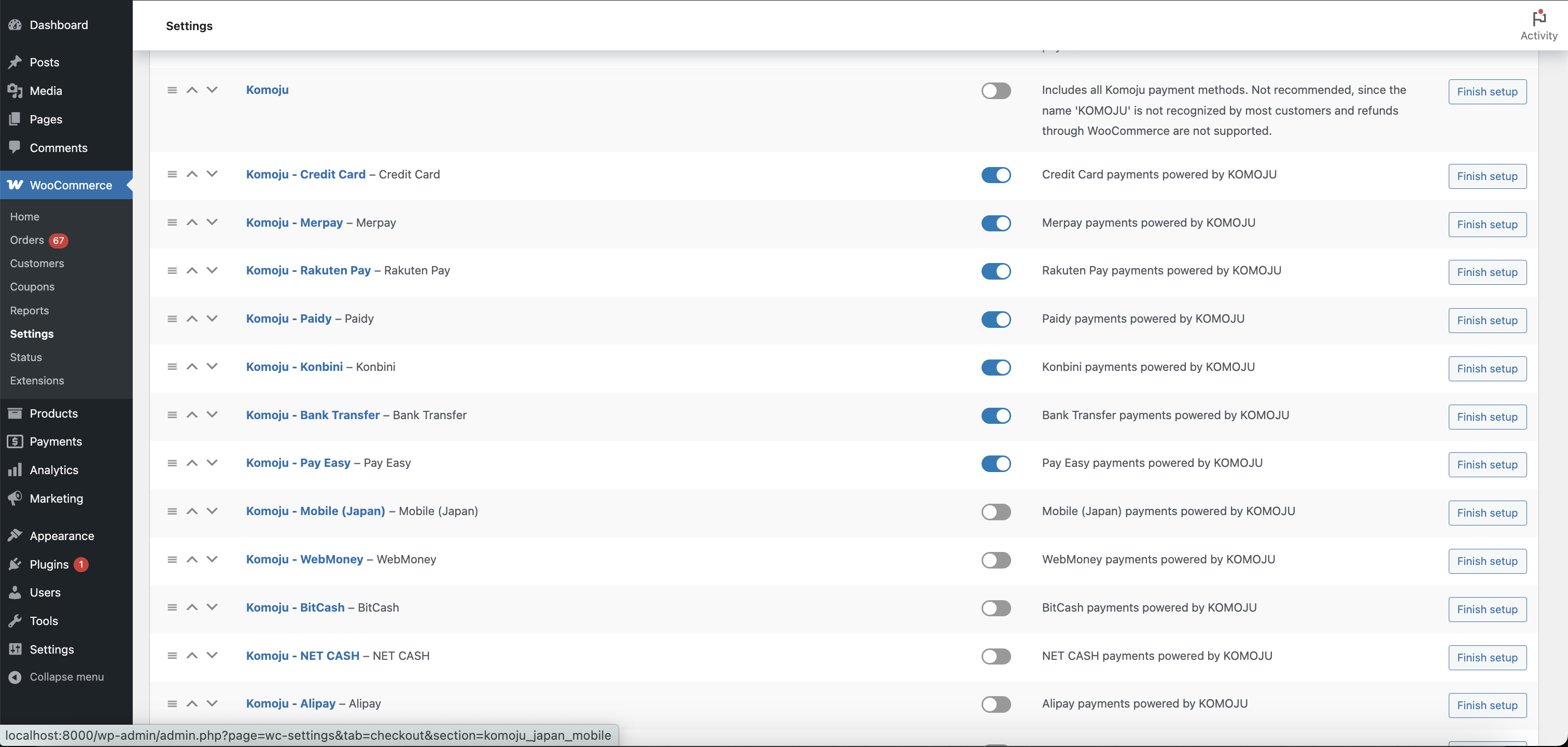Turn off the Komoju - Konbini toggle
The image size is (1568, 747).
(x=996, y=368)
